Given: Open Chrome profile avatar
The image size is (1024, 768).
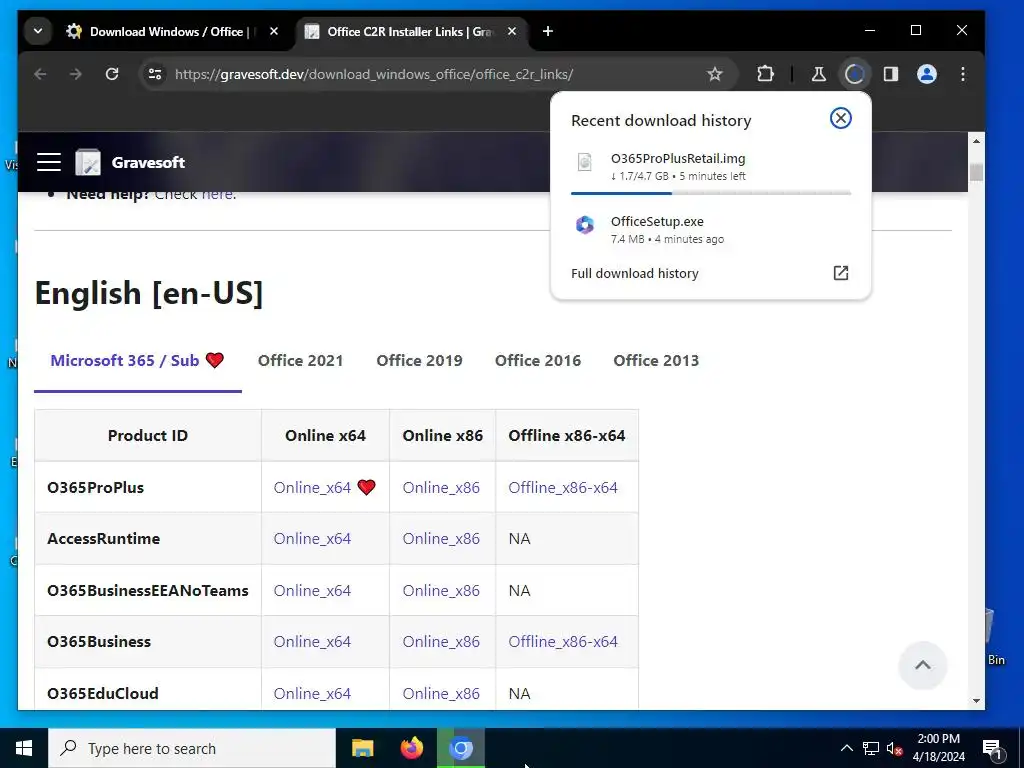Looking at the screenshot, I should (x=927, y=74).
